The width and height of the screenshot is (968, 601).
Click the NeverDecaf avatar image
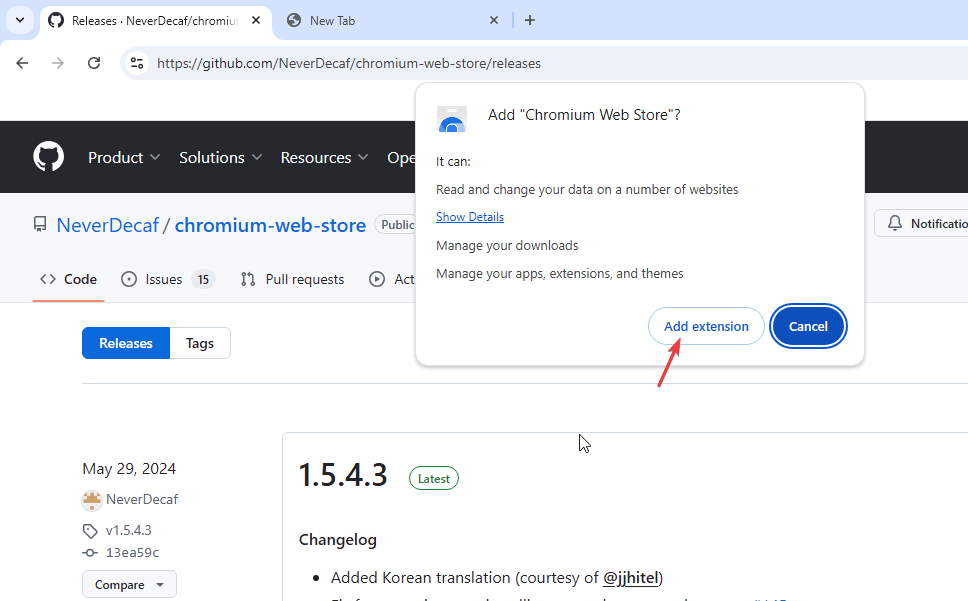point(92,500)
